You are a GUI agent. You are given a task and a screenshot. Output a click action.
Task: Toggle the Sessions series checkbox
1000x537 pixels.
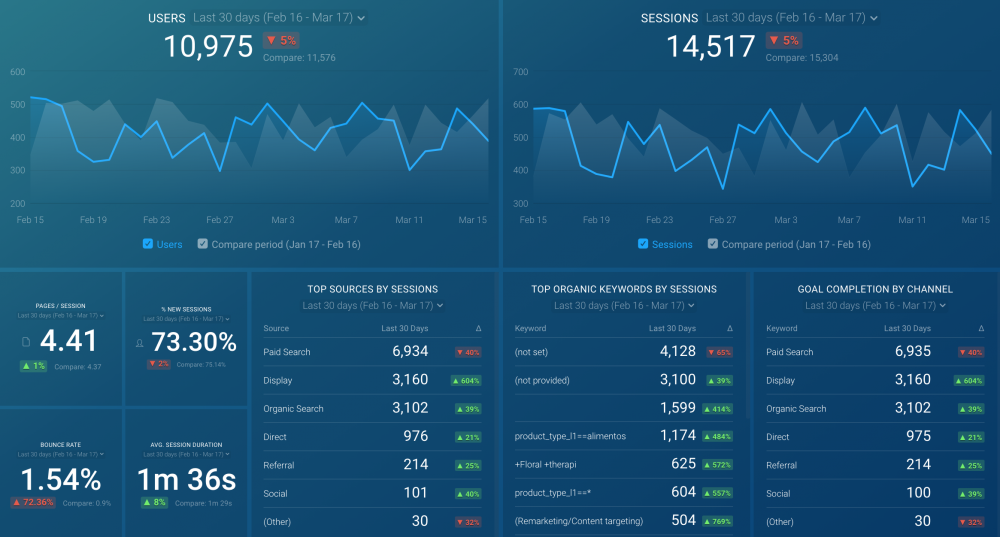click(643, 244)
